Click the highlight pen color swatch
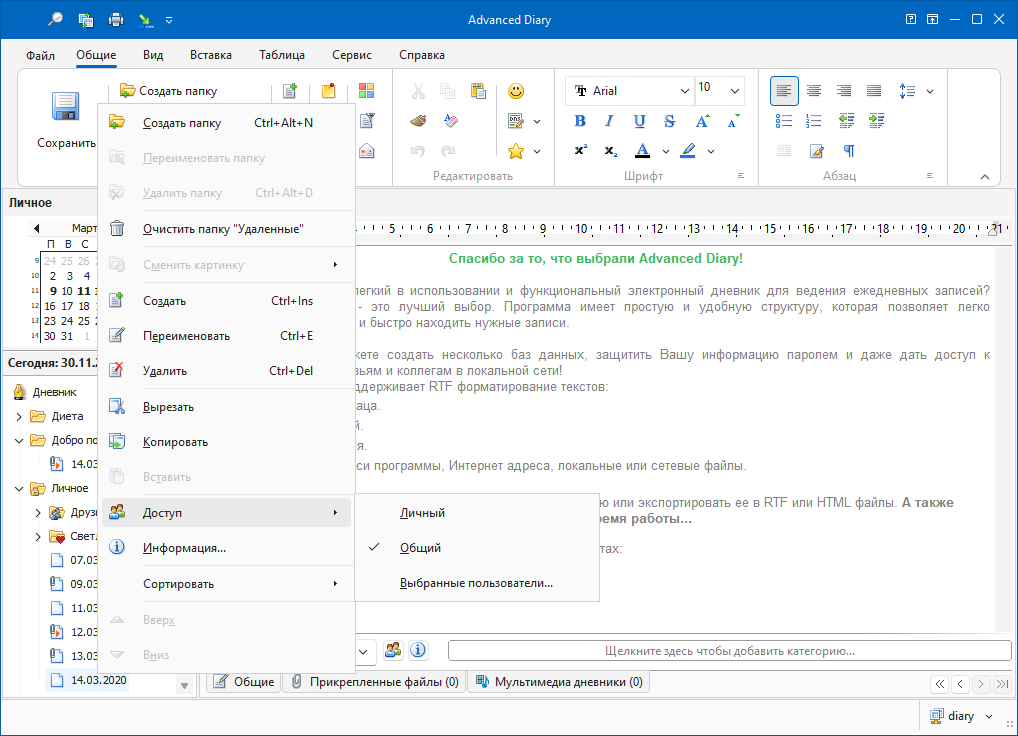Screen dimensions: 1018x736 click(688, 151)
